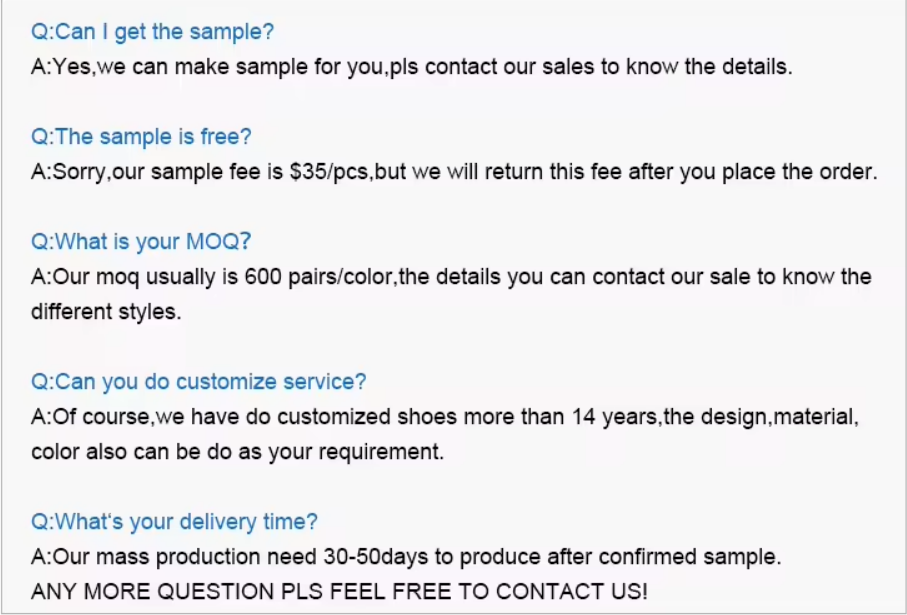The height and width of the screenshot is (615, 907).
Task: Click 'ANY MORE QUESTION PLS FEEL FREE' line
Action: [x=340, y=592]
